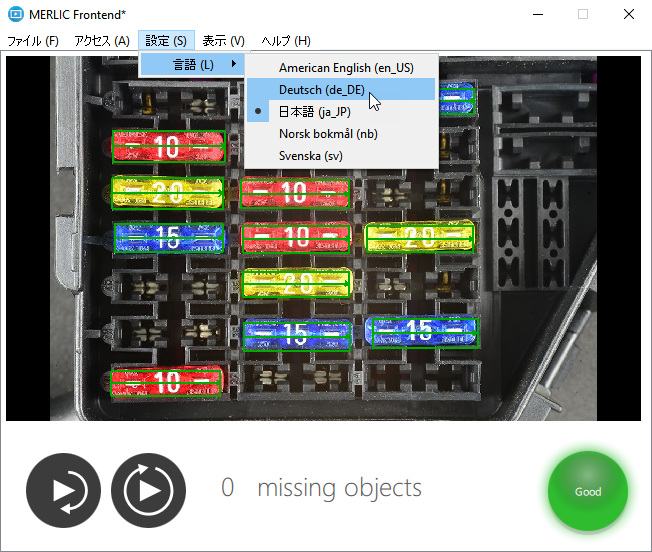This screenshot has width=652, height=552.
Task: Select American English (en_US) language
Action: tap(346, 68)
